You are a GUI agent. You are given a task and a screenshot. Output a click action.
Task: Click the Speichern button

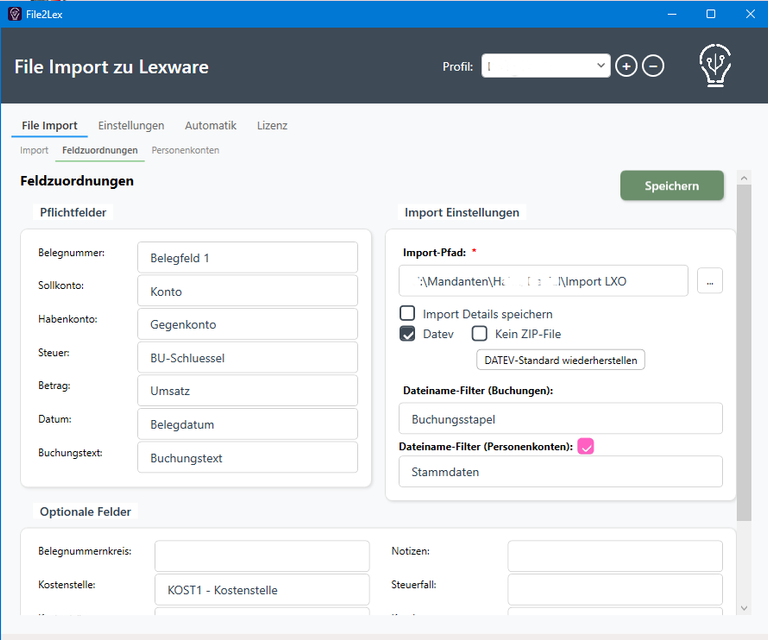point(672,186)
